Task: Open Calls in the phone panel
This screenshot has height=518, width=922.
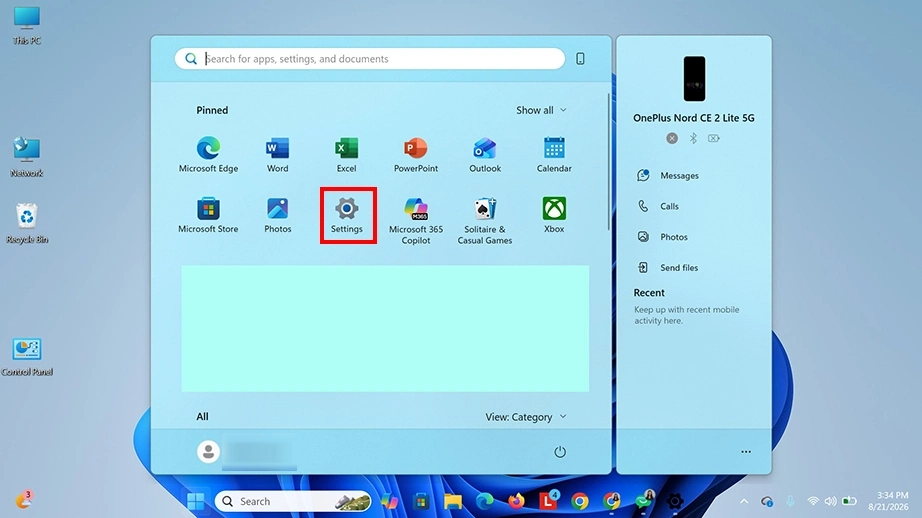Action: point(659,206)
